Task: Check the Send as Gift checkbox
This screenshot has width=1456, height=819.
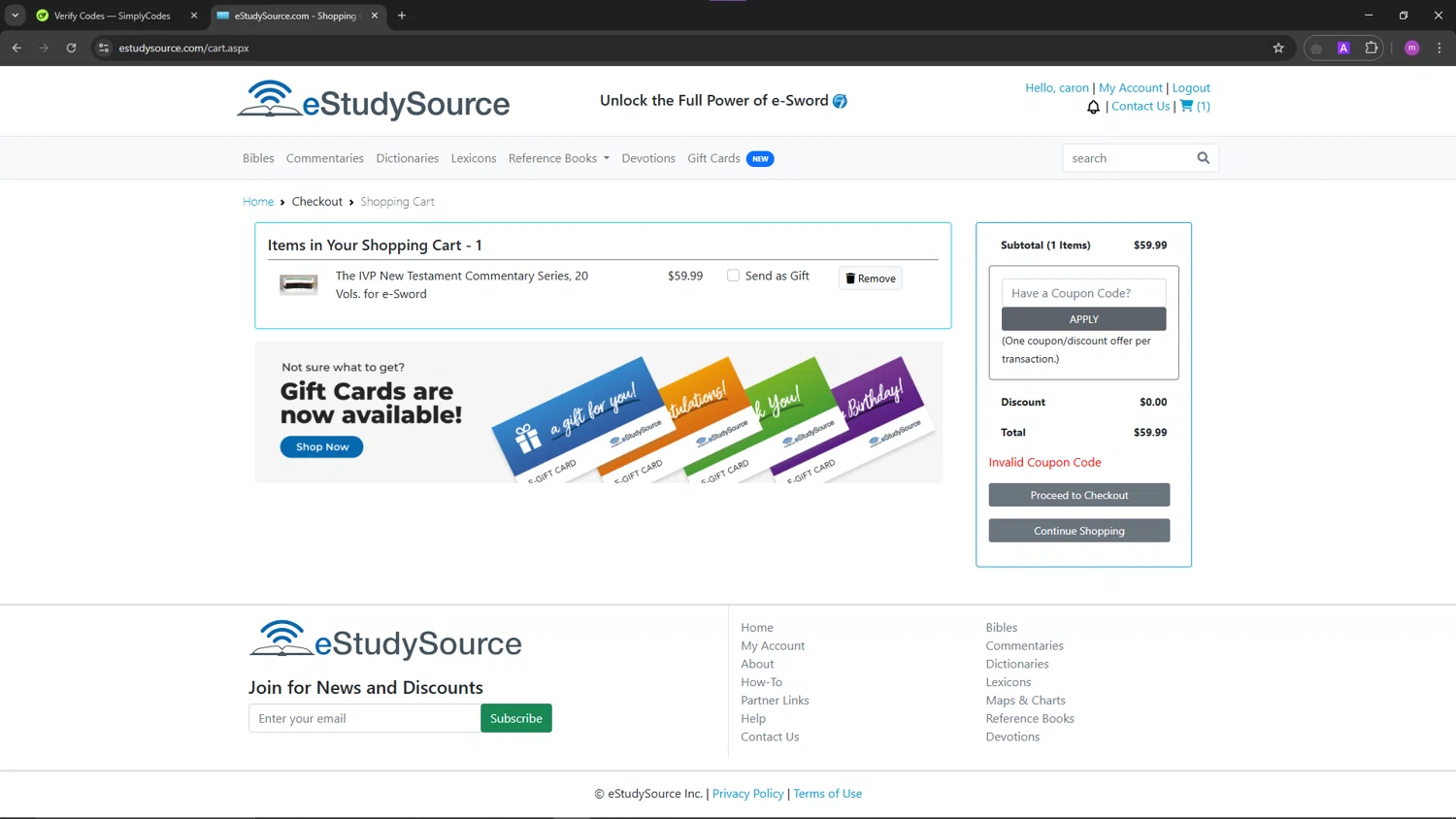Action: tap(734, 276)
